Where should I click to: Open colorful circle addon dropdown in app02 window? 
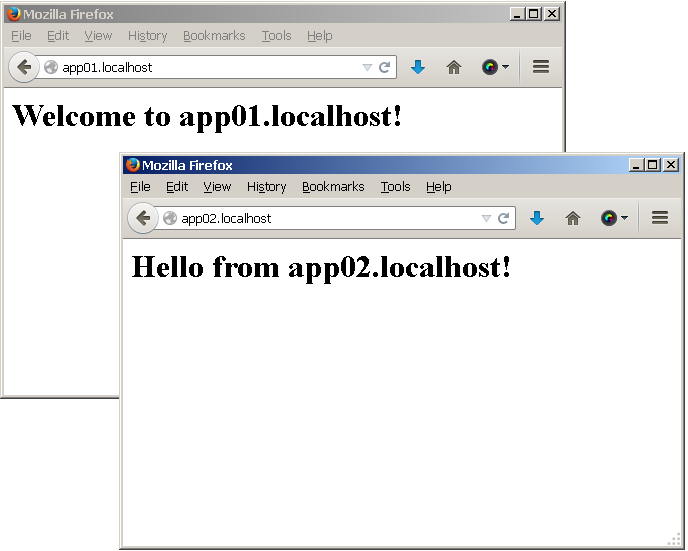tap(614, 218)
